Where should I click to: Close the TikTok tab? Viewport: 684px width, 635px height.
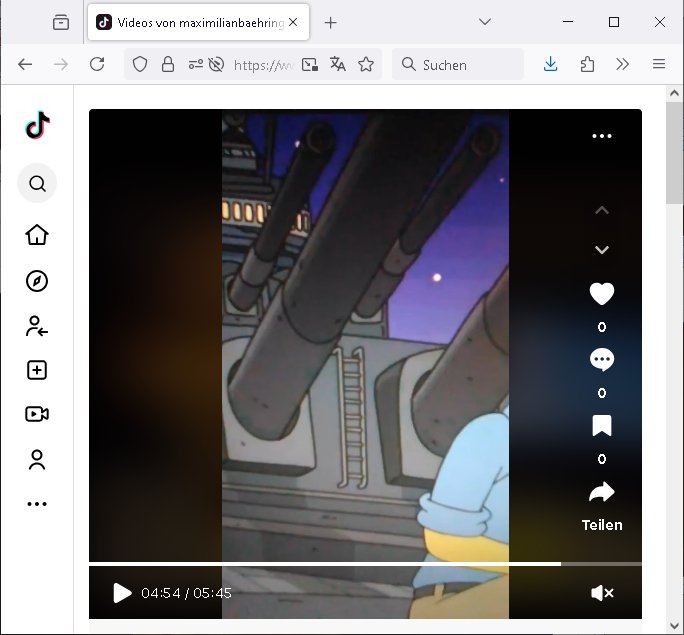pos(293,22)
